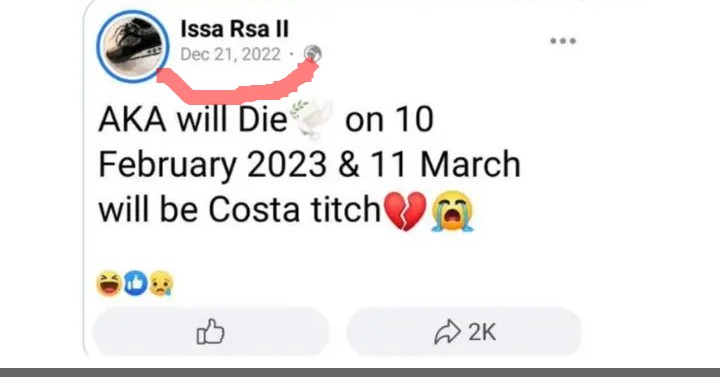Share the post via 2K share button
Screen dimensions: 720x377
[464, 331]
